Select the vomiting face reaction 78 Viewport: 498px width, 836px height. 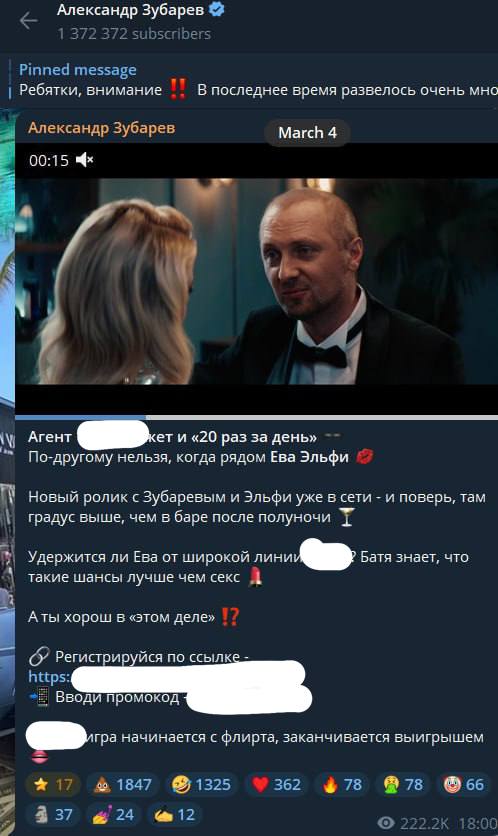403,784
